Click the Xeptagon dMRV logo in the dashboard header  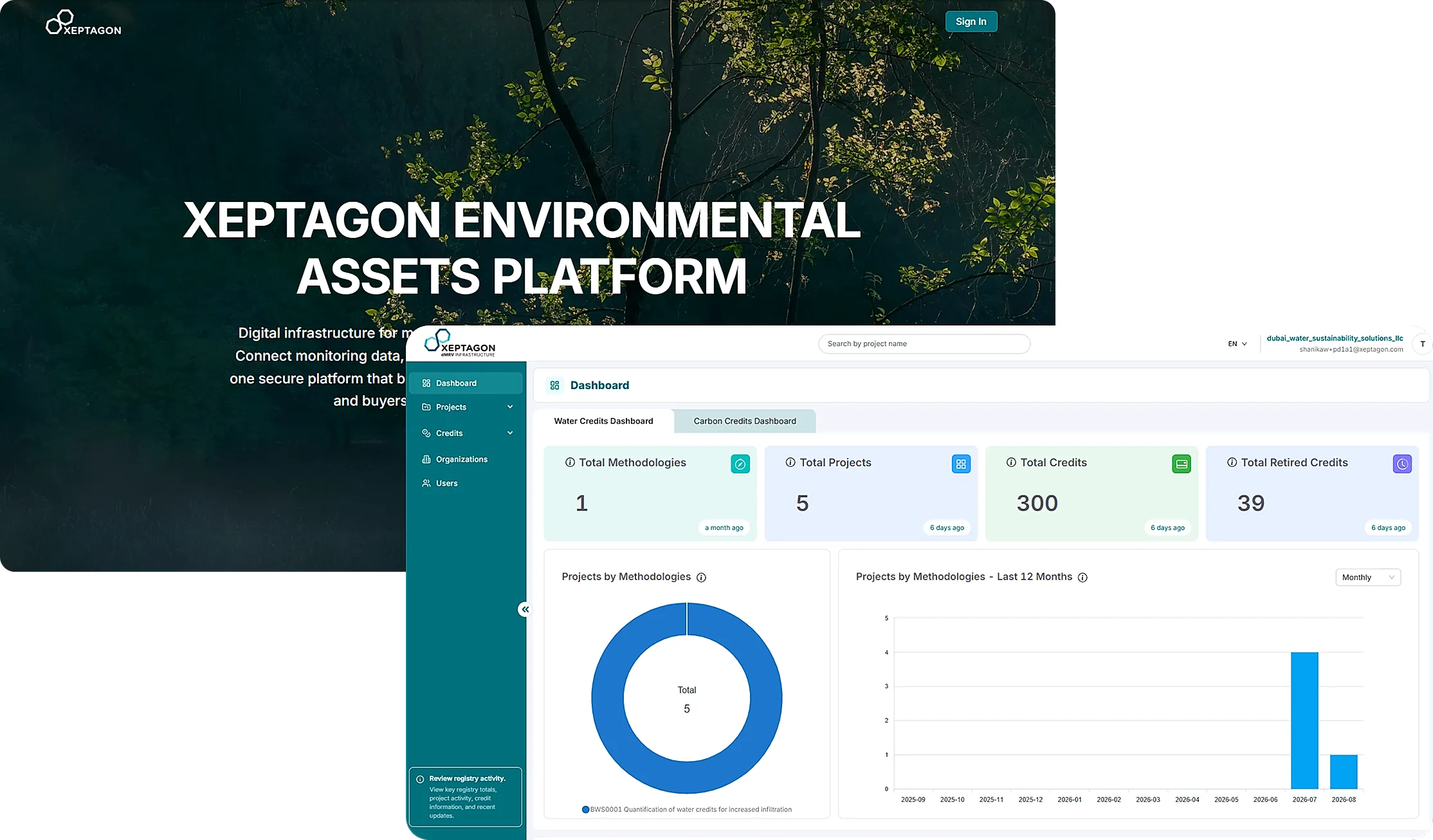pyautogui.click(x=460, y=343)
